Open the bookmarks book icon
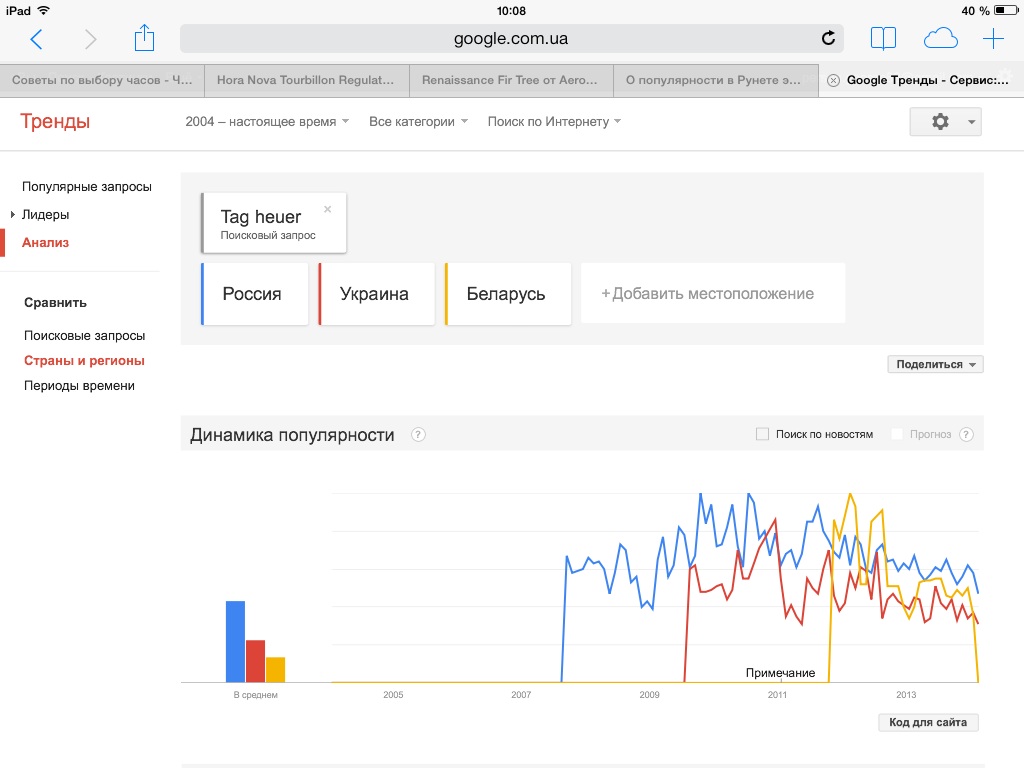This screenshot has width=1024, height=768. [883, 39]
